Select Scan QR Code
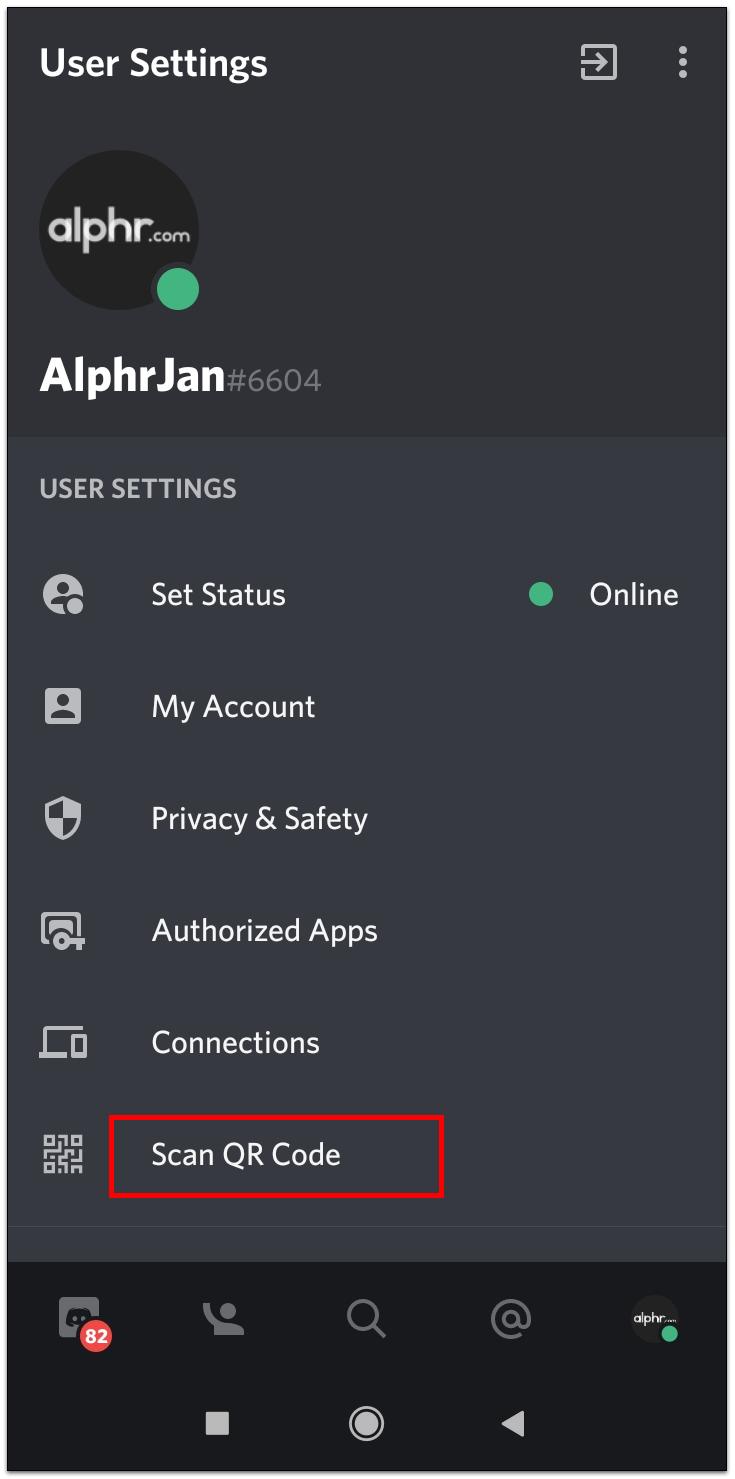Viewport: 735px width, 1479px height. point(246,1155)
